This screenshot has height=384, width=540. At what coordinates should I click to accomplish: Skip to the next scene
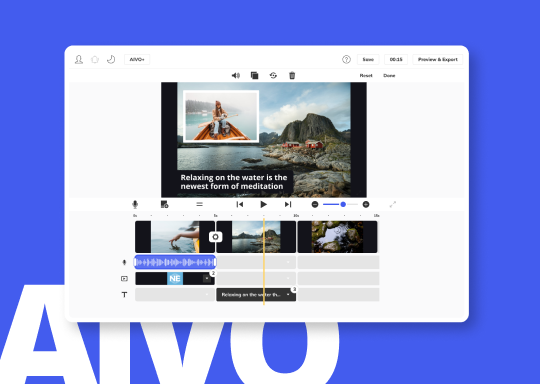(288, 205)
